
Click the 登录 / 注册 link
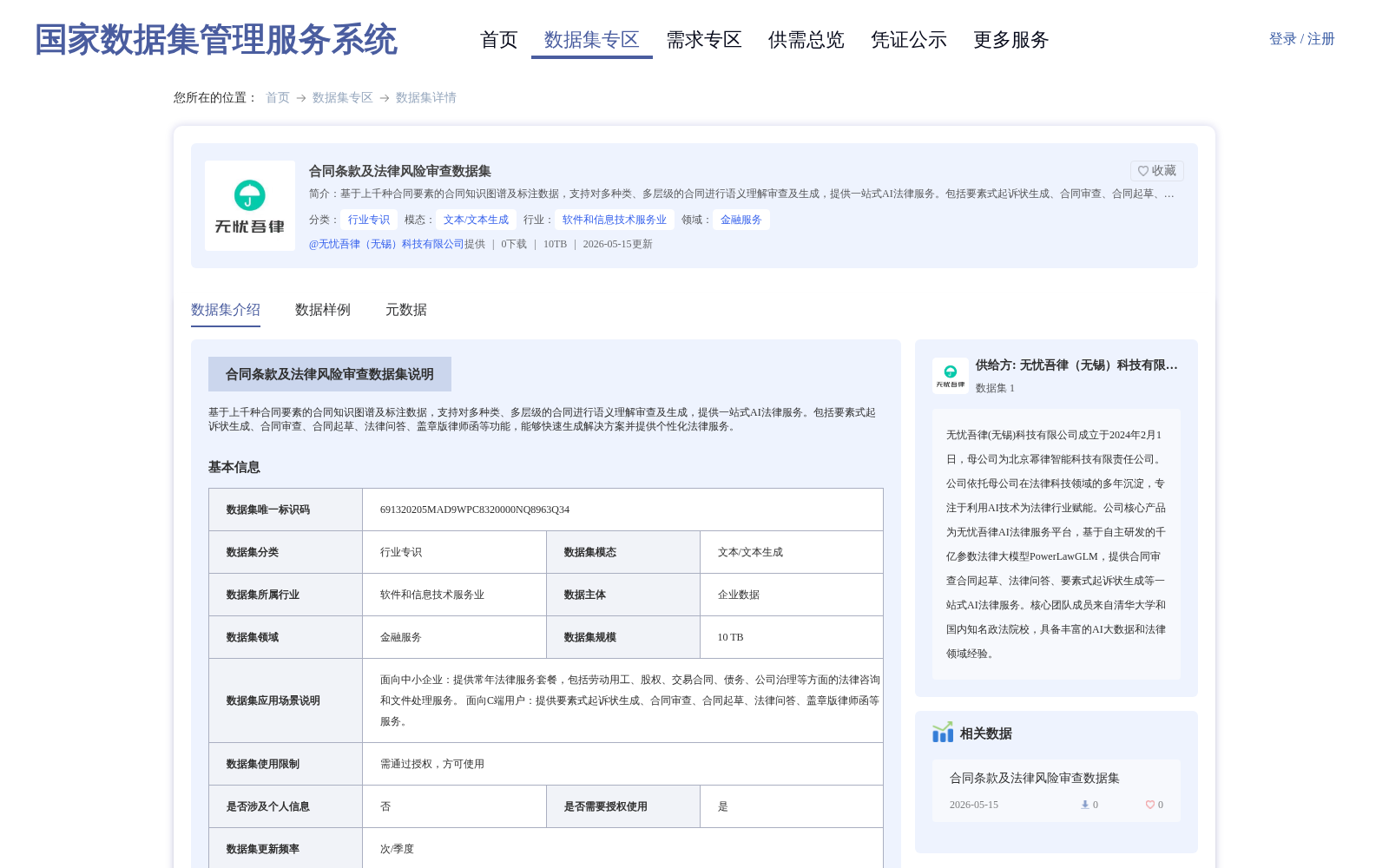point(1301,39)
